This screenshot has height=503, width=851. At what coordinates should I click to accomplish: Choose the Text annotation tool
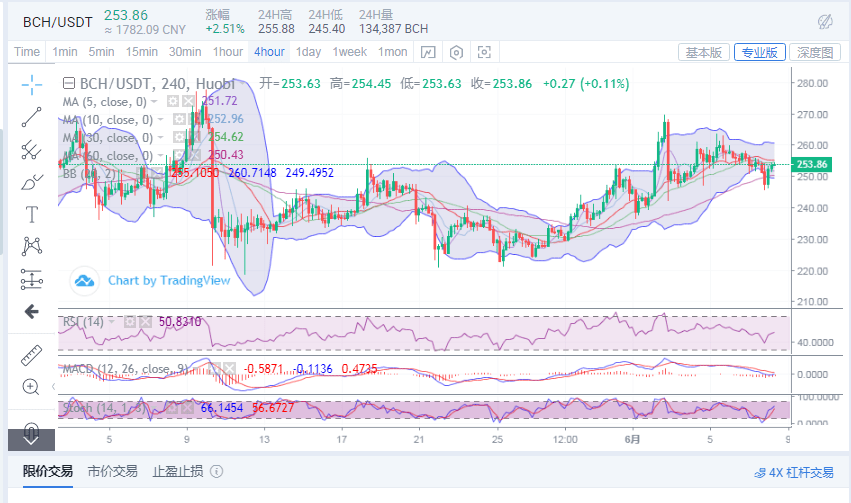coord(31,214)
